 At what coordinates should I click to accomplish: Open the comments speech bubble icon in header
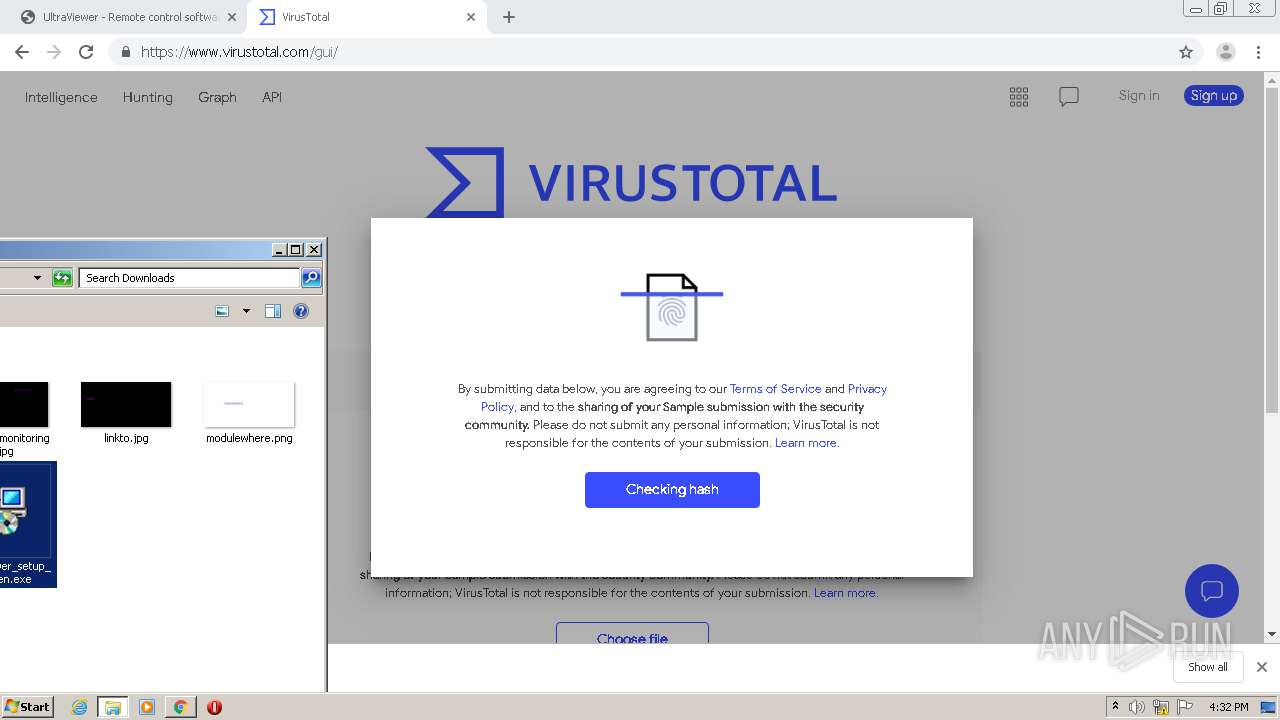(1069, 97)
